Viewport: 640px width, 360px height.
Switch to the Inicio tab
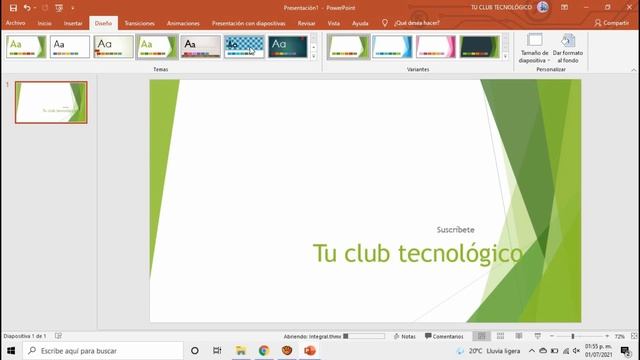44,23
